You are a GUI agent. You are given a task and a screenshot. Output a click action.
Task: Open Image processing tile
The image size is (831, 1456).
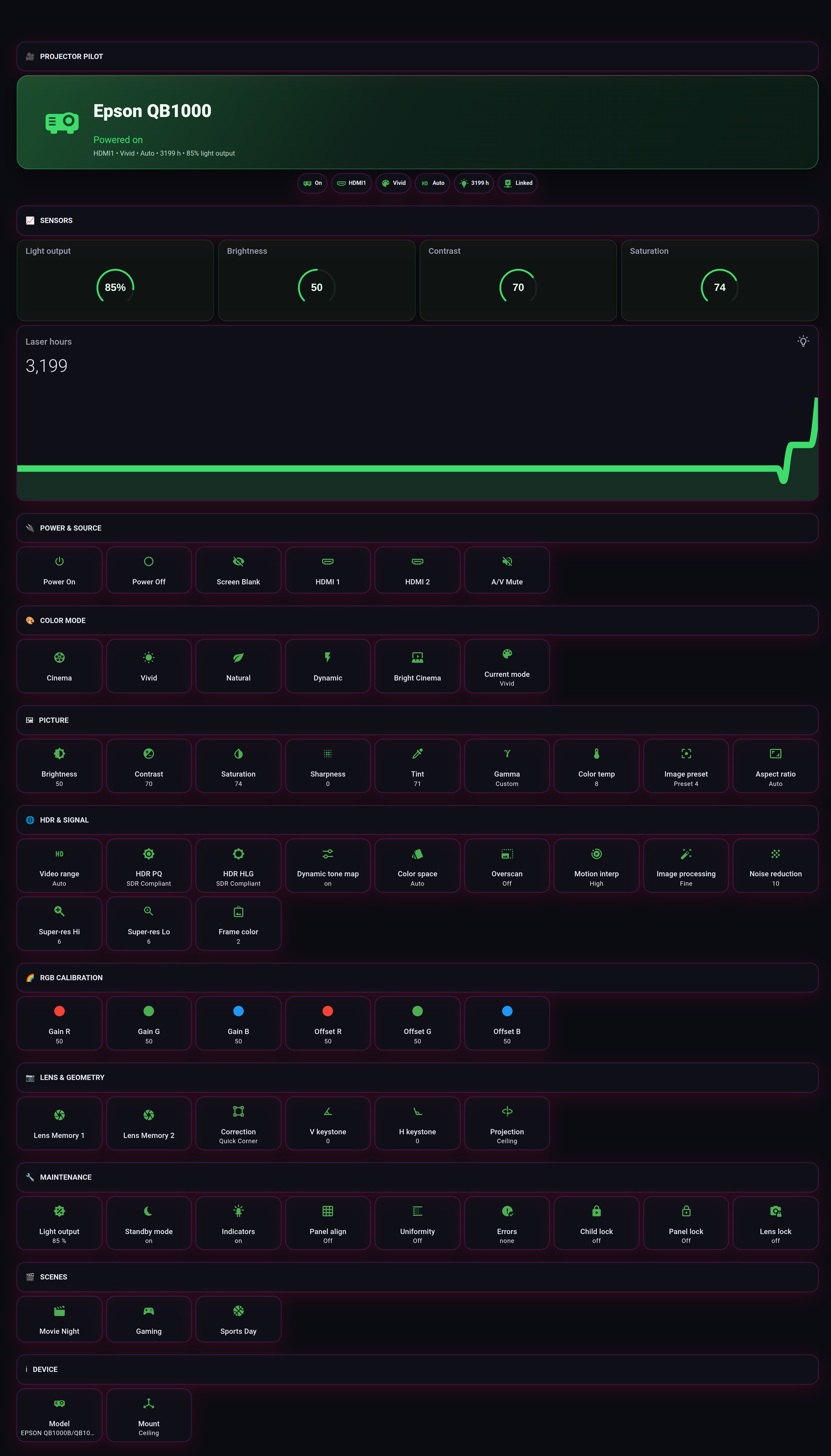(x=686, y=866)
